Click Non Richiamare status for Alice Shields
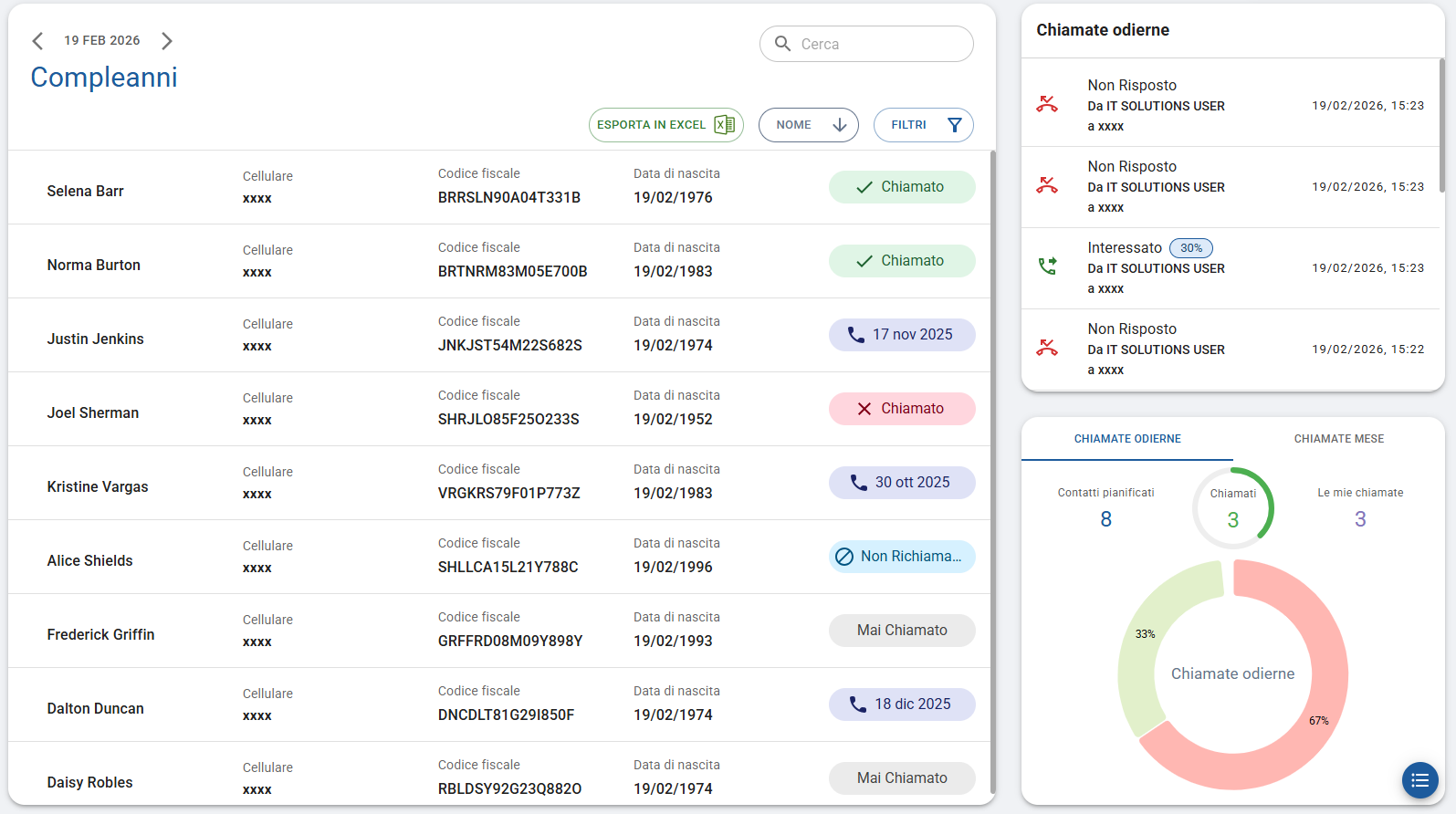This screenshot has width=1456, height=814. [x=901, y=557]
